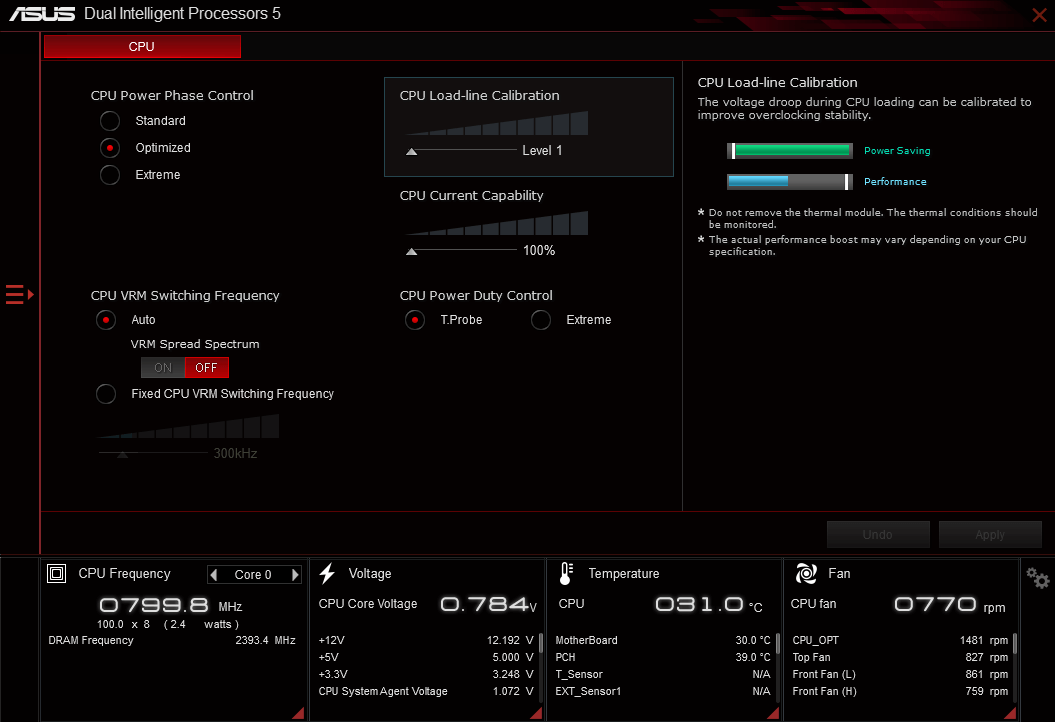
Task: Click the CPU Frequency chip icon
Action: pos(57,573)
